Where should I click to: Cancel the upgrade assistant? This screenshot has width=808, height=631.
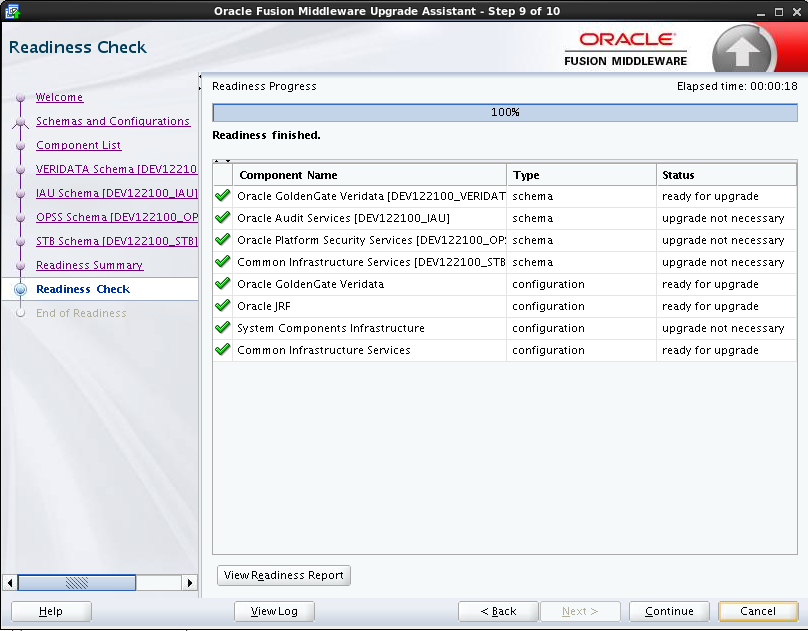click(x=758, y=611)
